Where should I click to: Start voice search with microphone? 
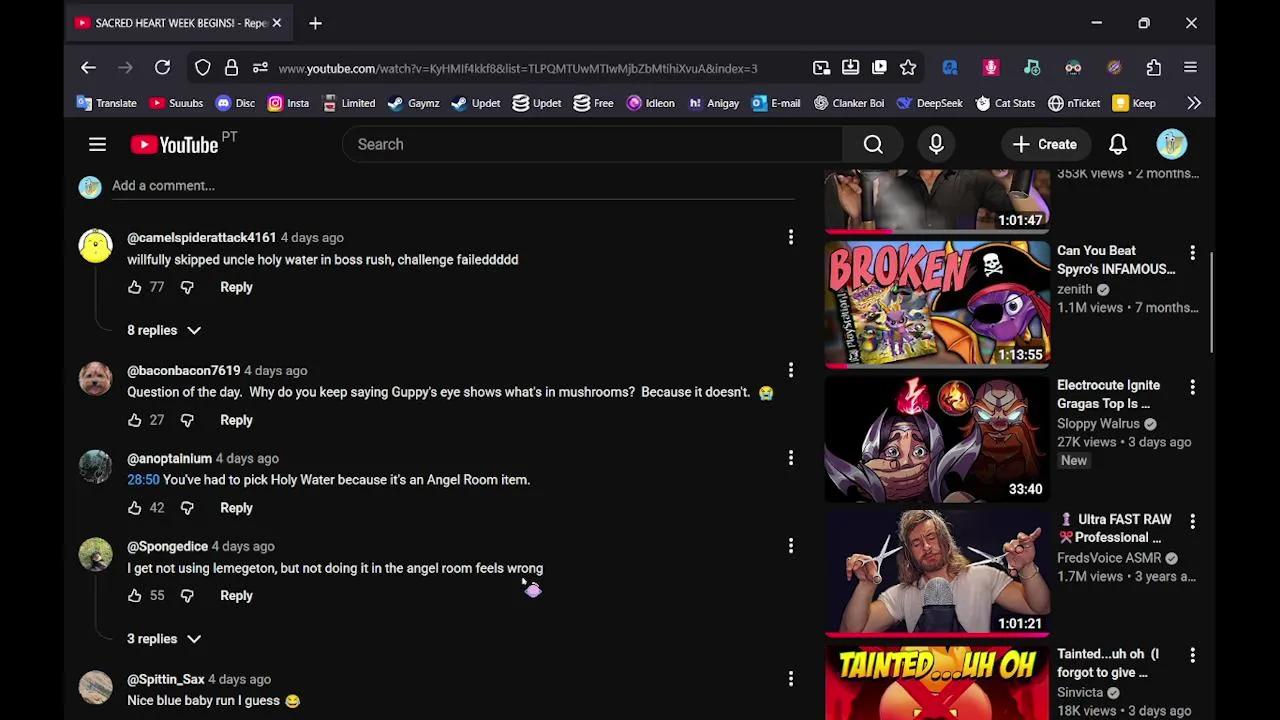[936, 145]
